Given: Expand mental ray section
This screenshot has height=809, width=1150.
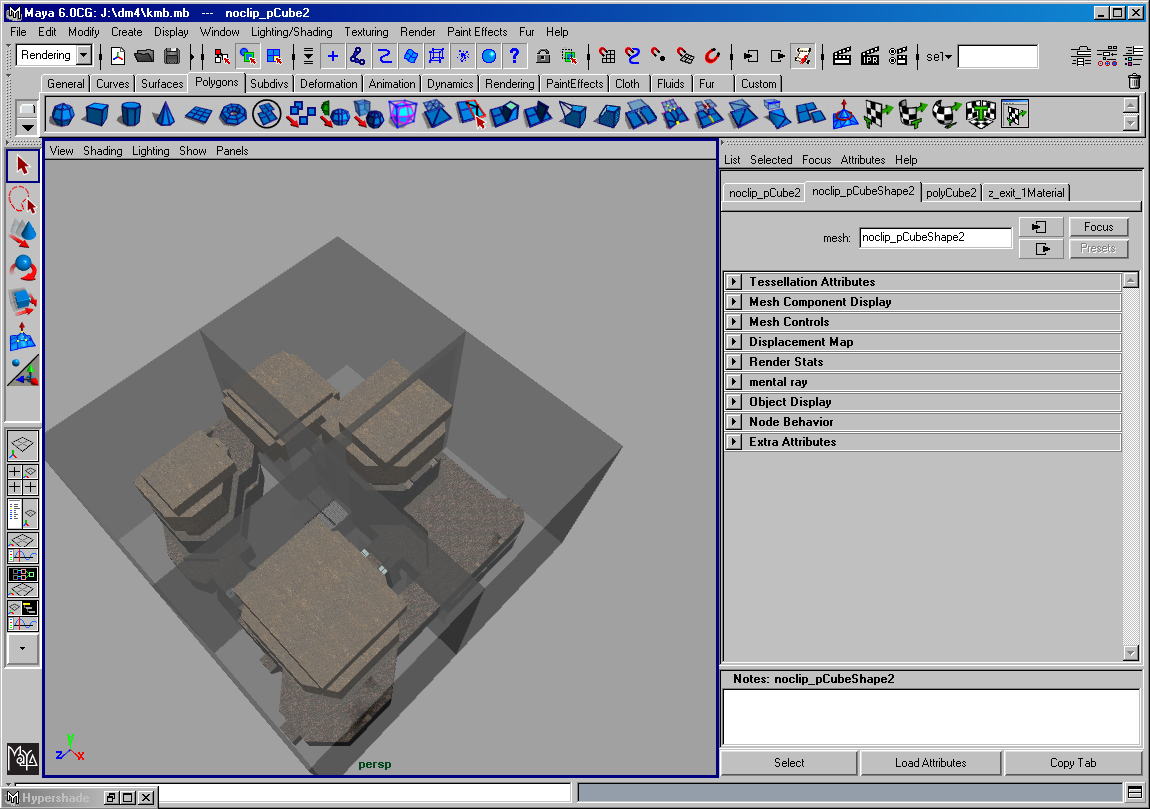Looking at the screenshot, I should point(733,381).
